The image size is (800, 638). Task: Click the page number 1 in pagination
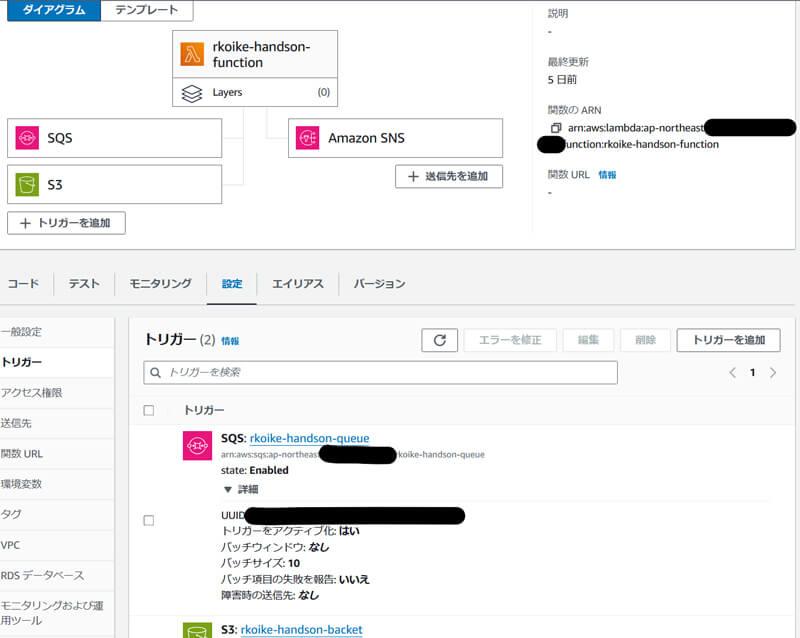click(x=753, y=373)
